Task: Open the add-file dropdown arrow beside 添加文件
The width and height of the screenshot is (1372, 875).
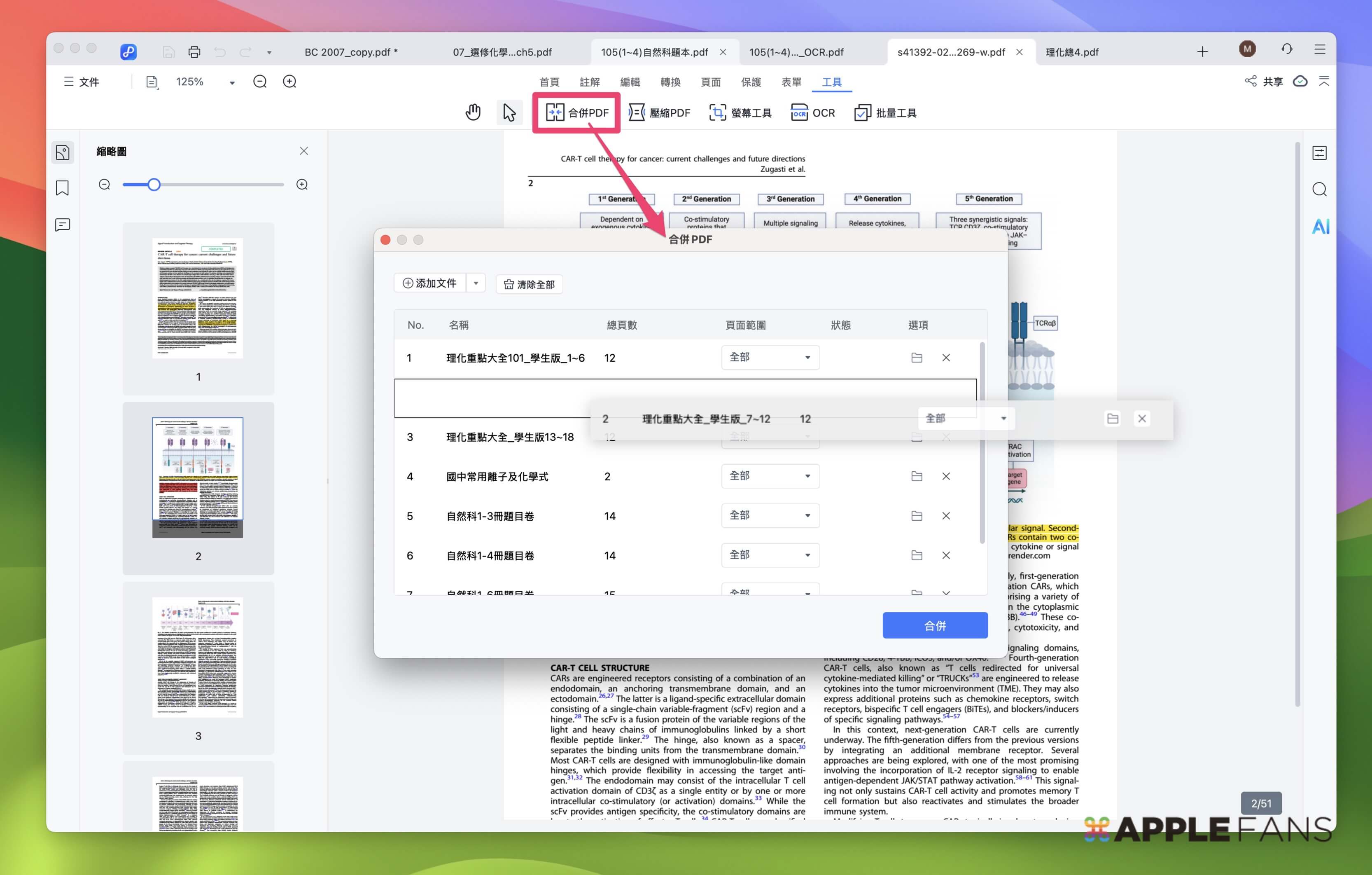Action: pos(476,283)
